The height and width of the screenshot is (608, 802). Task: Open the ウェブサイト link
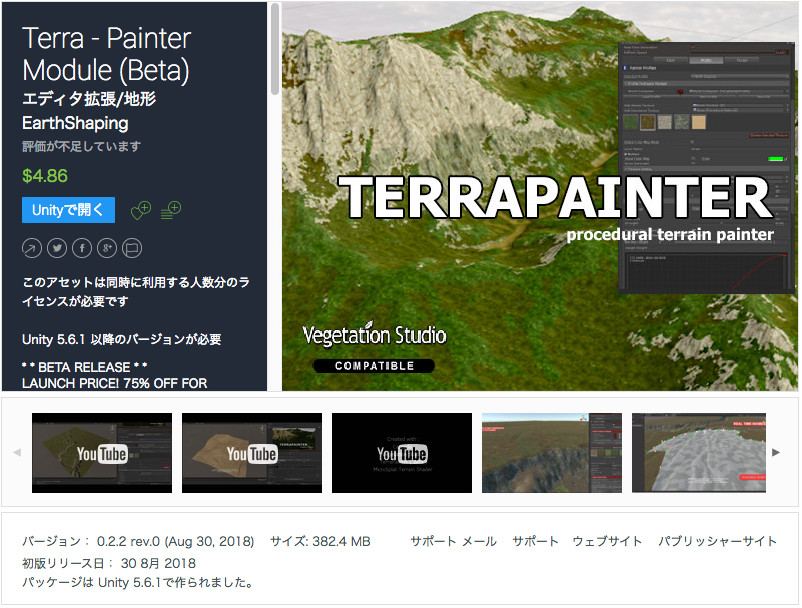click(607, 542)
